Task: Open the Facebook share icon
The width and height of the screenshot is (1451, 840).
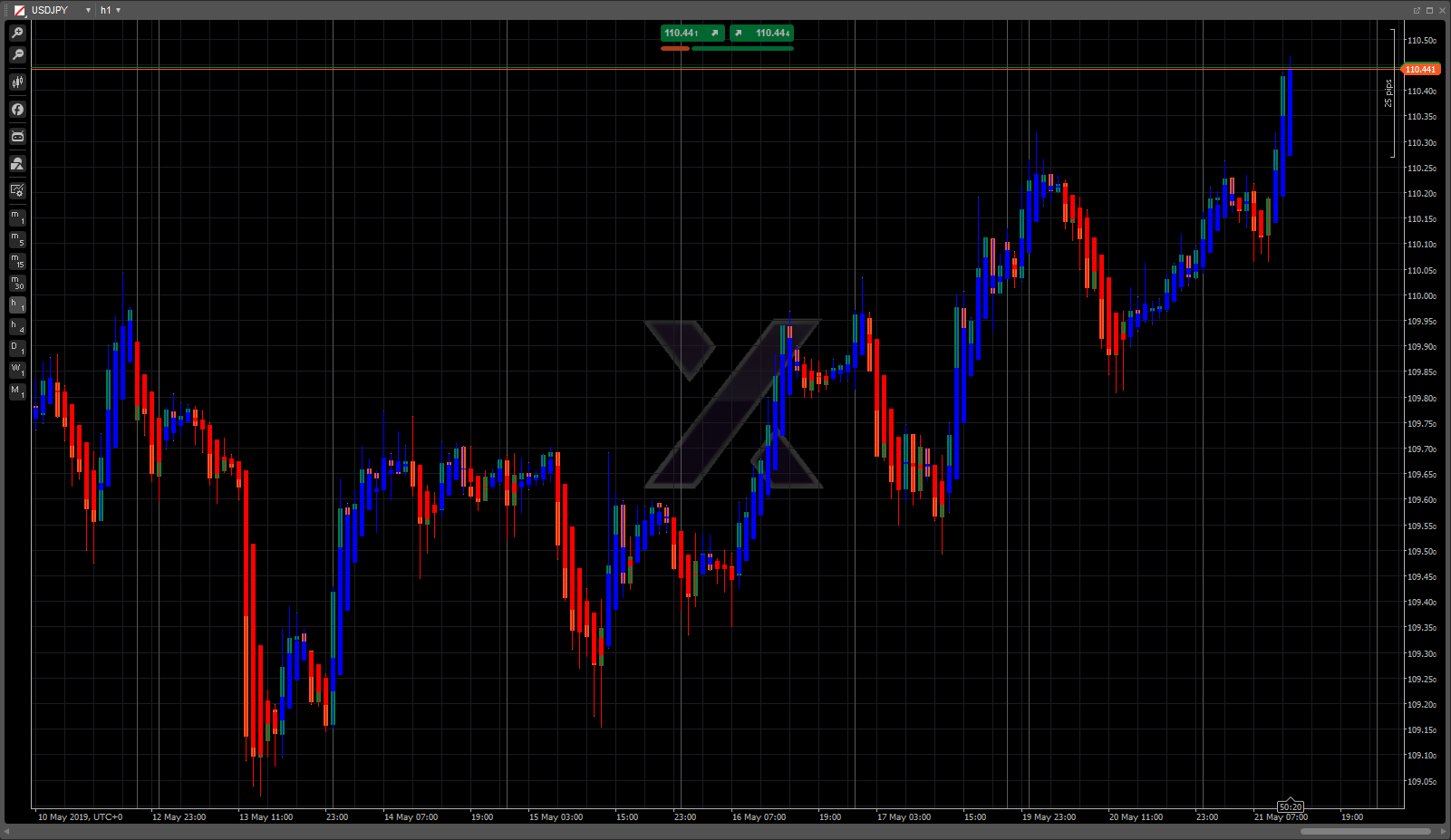Action: pos(17,110)
